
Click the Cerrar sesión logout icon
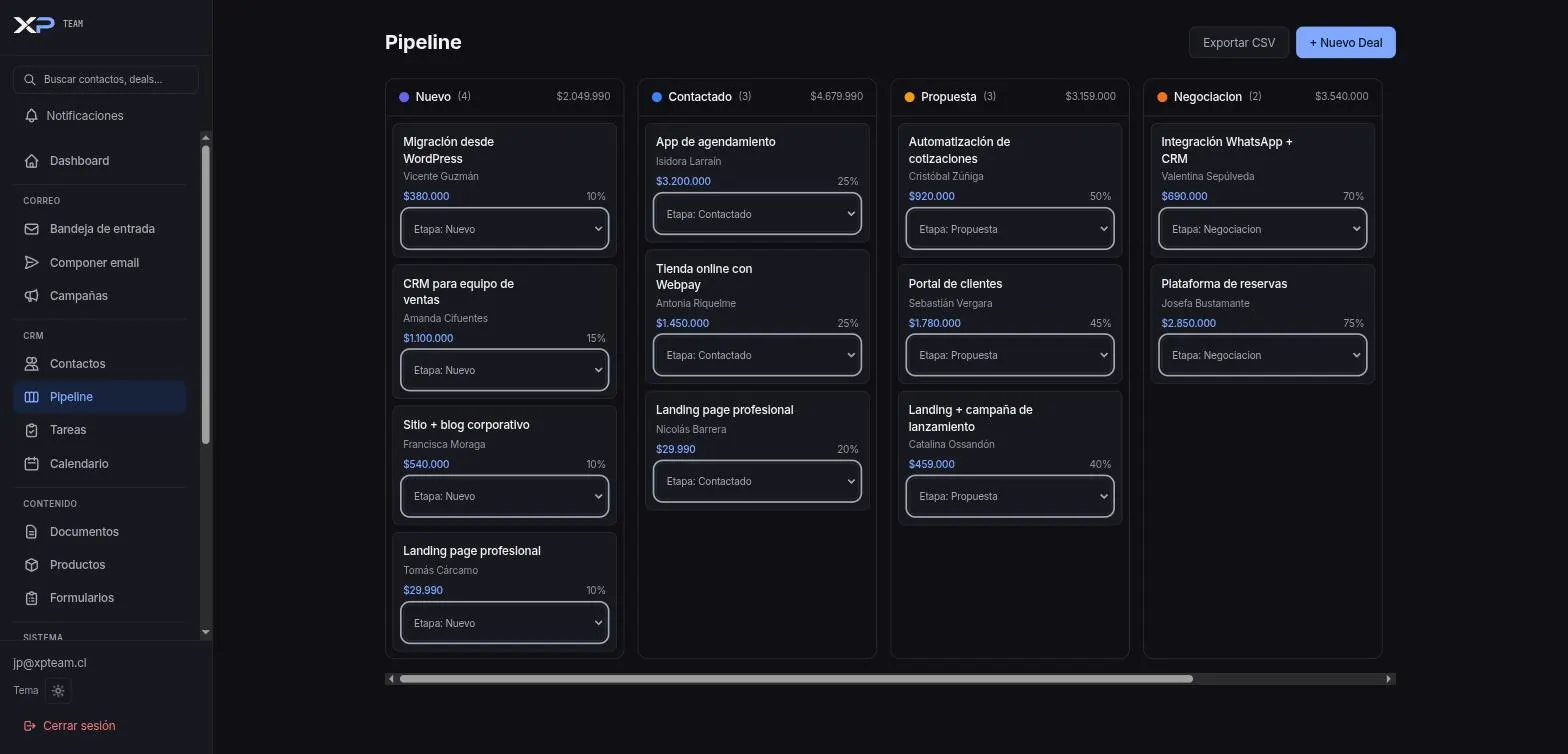click(30, 726)
